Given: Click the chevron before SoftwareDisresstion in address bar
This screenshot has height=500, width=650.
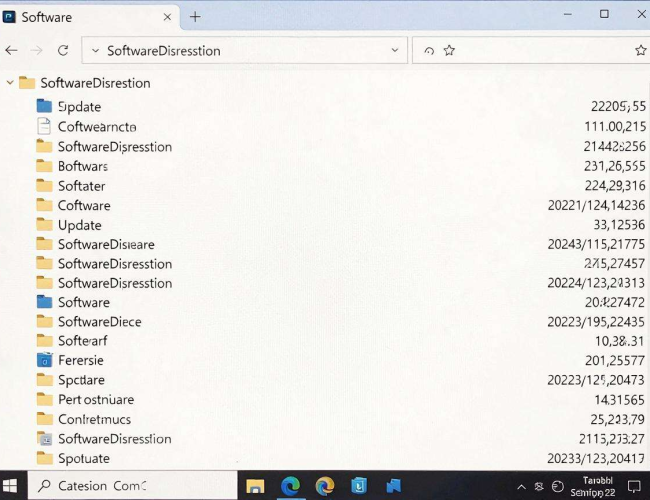Looking at the screenshot, I should (x=95, y=51).
